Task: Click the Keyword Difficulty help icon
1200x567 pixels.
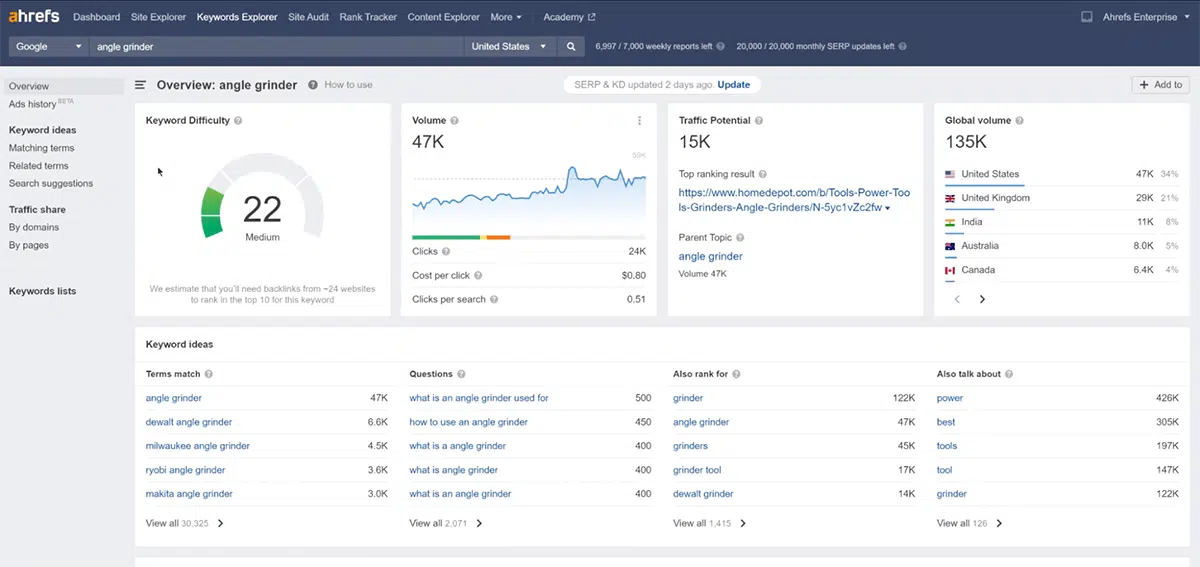Action: click(x=238, y=121)
